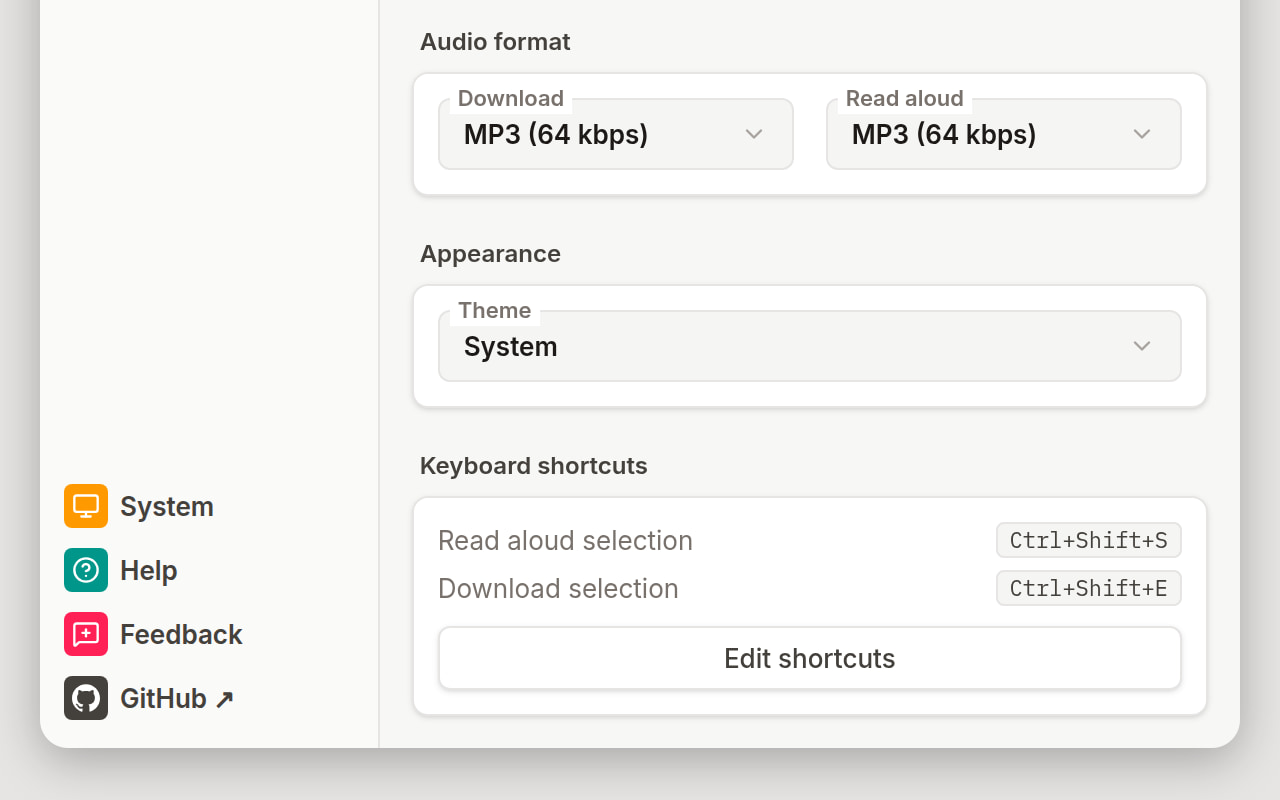The width and height of the screenshot is (1280, 800).
Task: Click the Read aloud selection label
Action: tap(565, 540)
